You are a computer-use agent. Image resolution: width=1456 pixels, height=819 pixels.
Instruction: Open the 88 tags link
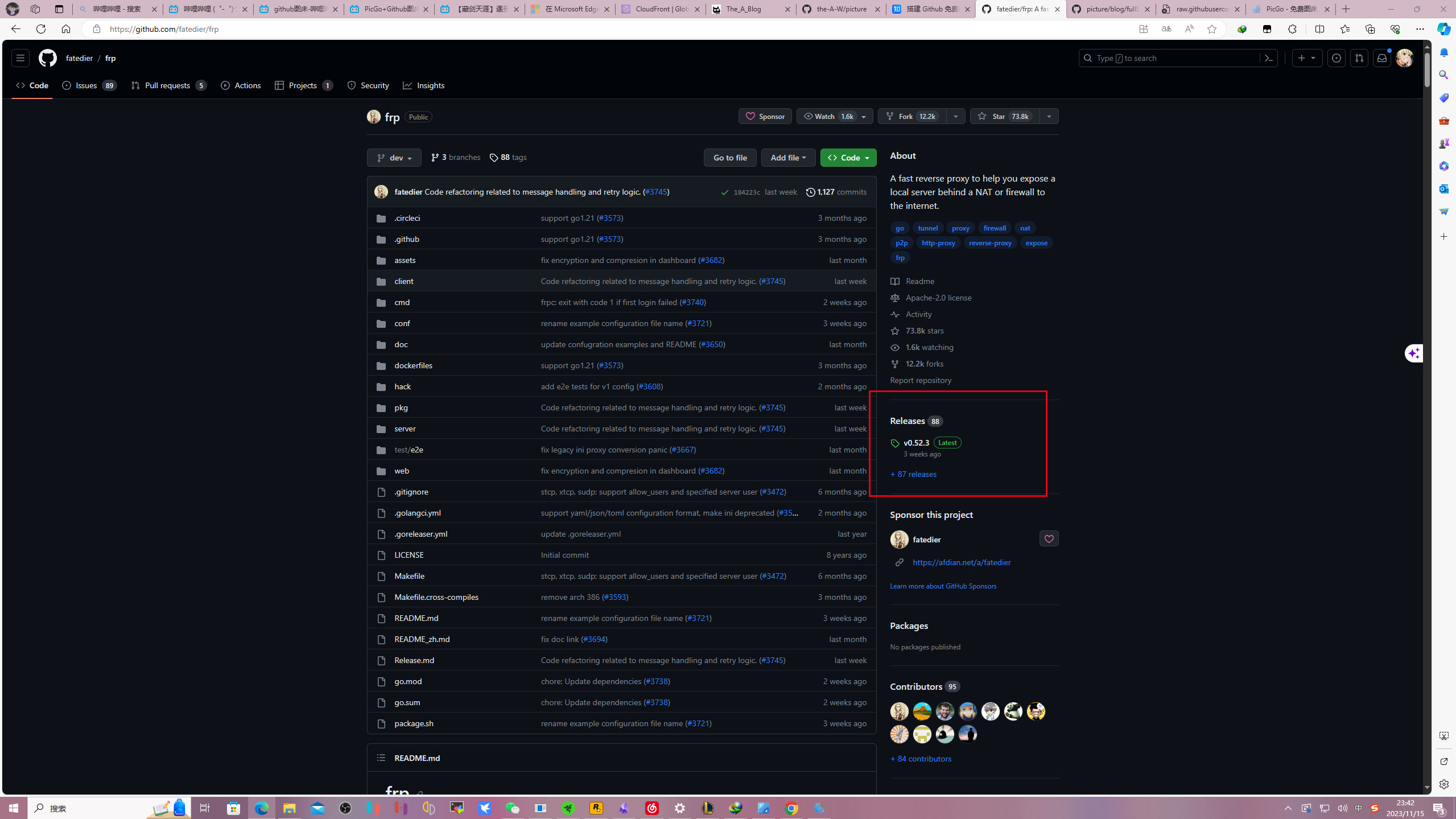(x=508, y=157)
